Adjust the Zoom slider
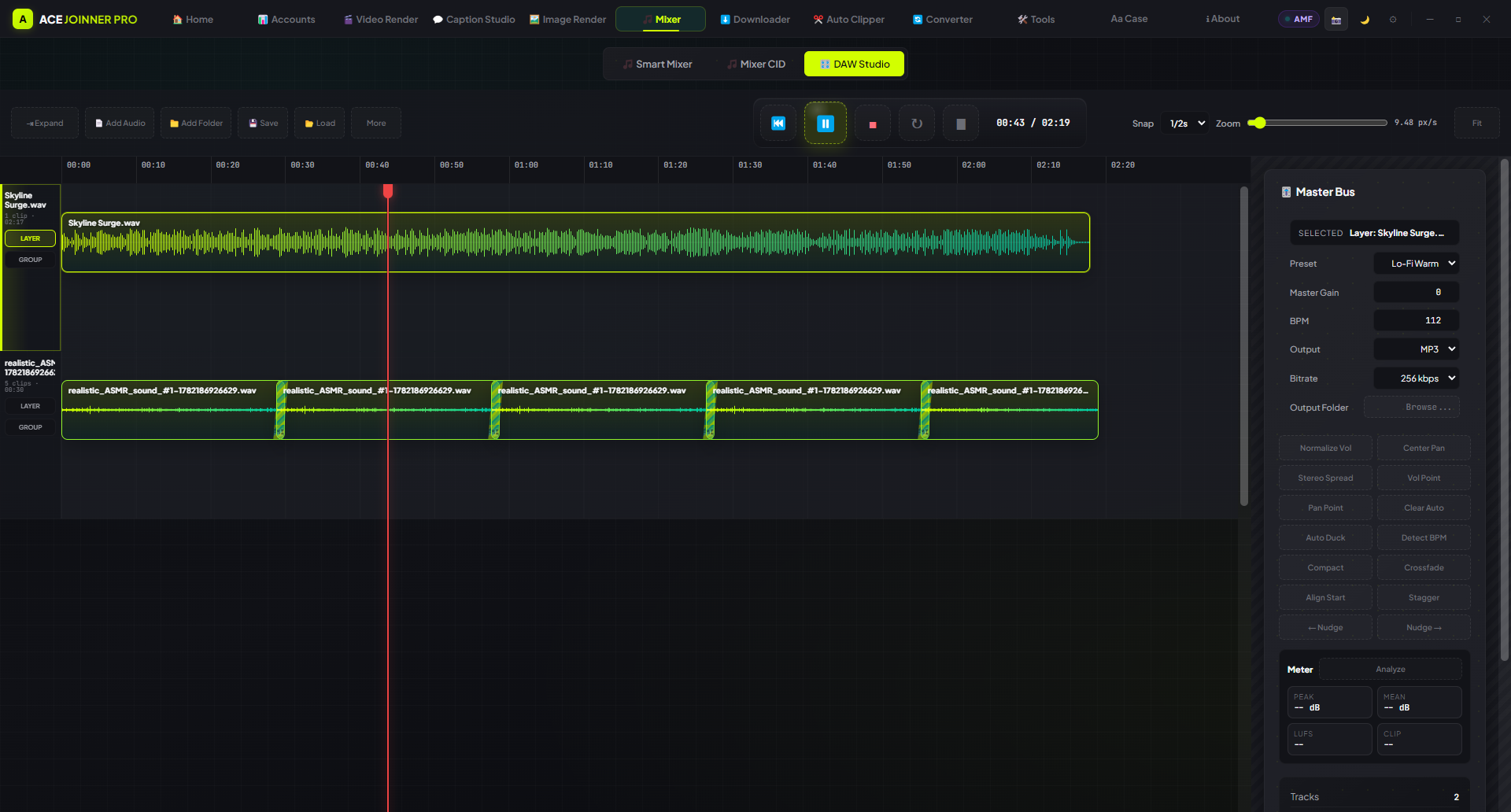Viewport: 1511px width, 812px height. (1318, 123)
